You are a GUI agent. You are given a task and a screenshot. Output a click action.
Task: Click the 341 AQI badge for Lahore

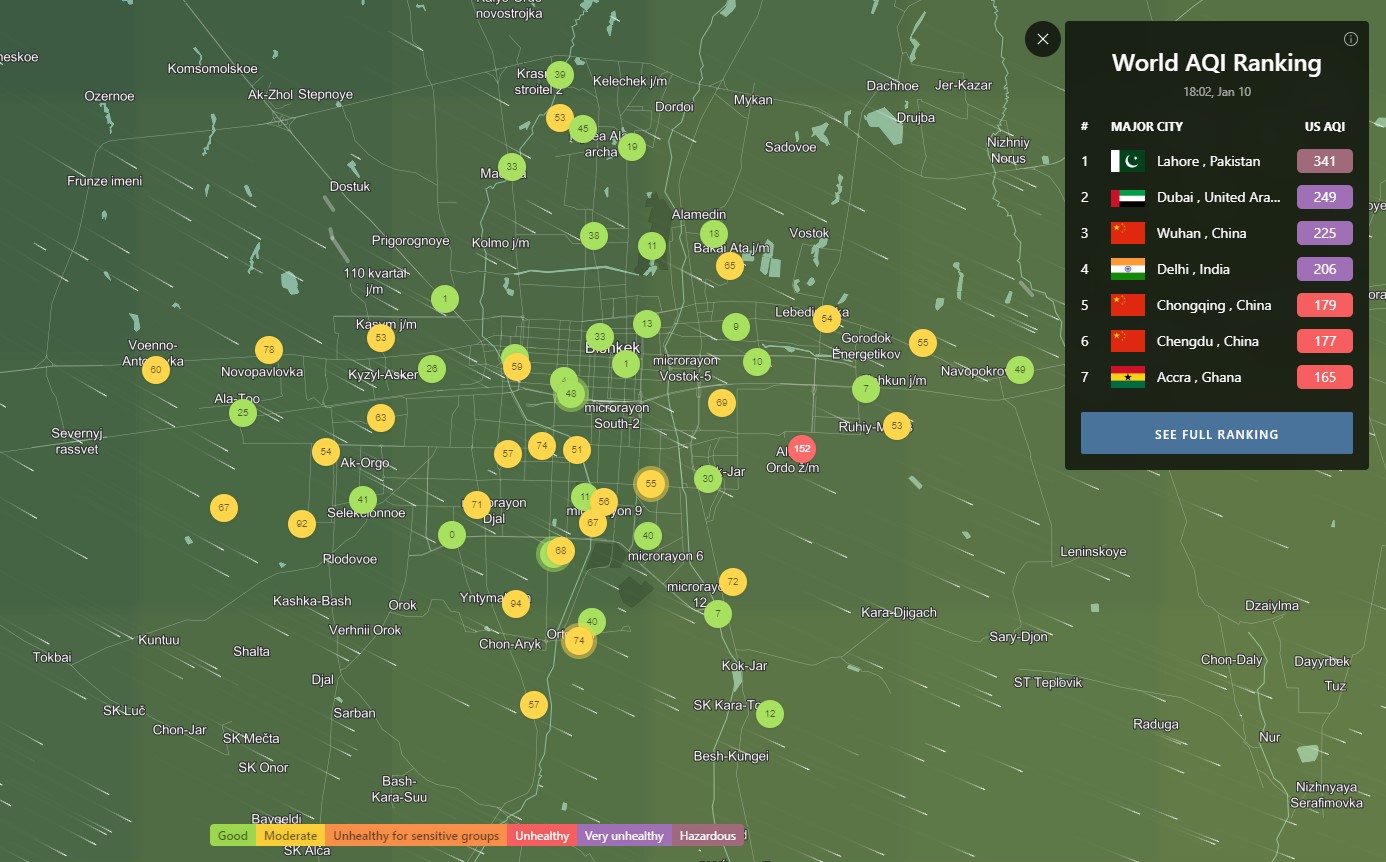pos(1324,161)
